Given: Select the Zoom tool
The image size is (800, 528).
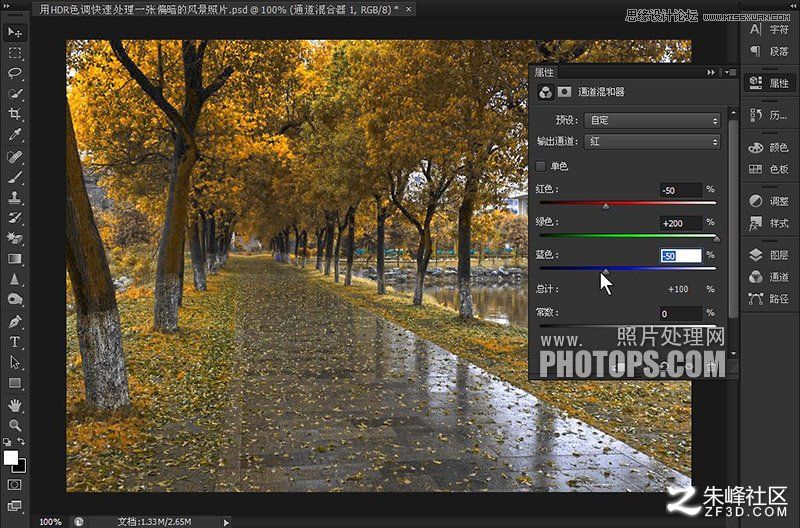Looking at the screenshot, I should click(x=15, y=425).
